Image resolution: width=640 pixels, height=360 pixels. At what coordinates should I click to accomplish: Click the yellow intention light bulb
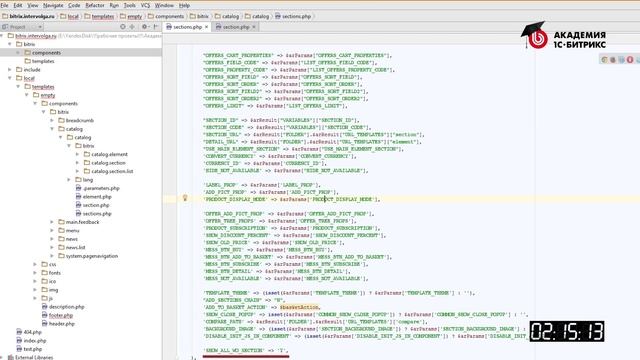click(x=185, y=198)
